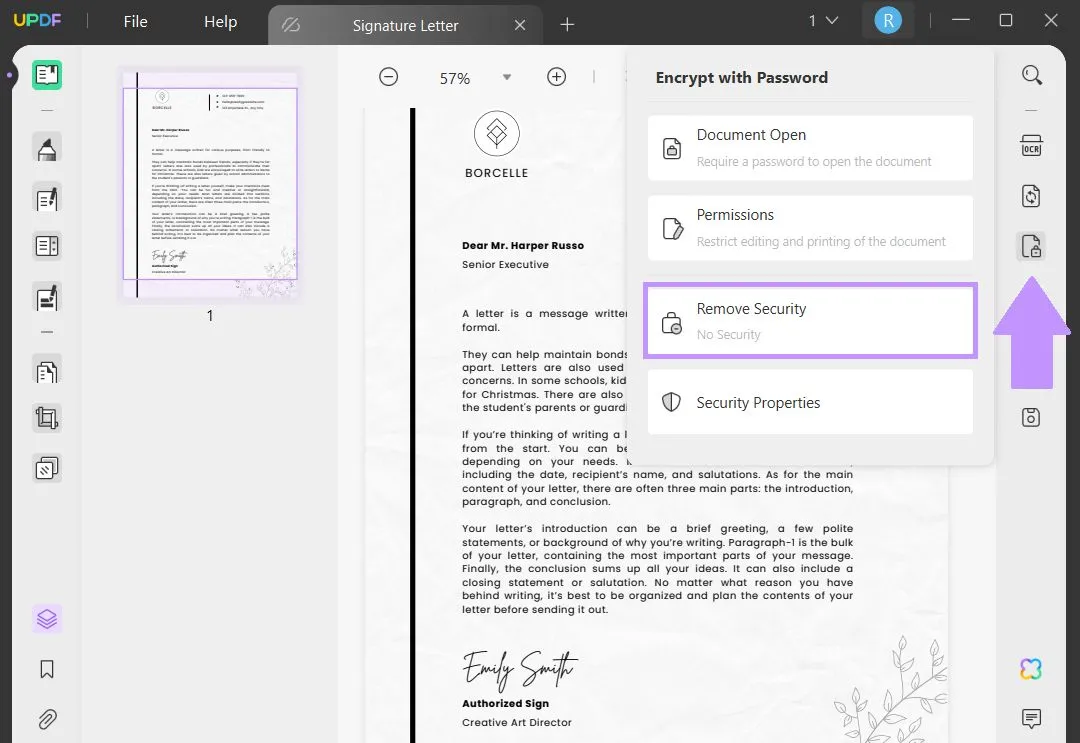Viewport: 1080px width, 743px height.
Task: Open the Crop Pages tool
Action: coord(46,418)
